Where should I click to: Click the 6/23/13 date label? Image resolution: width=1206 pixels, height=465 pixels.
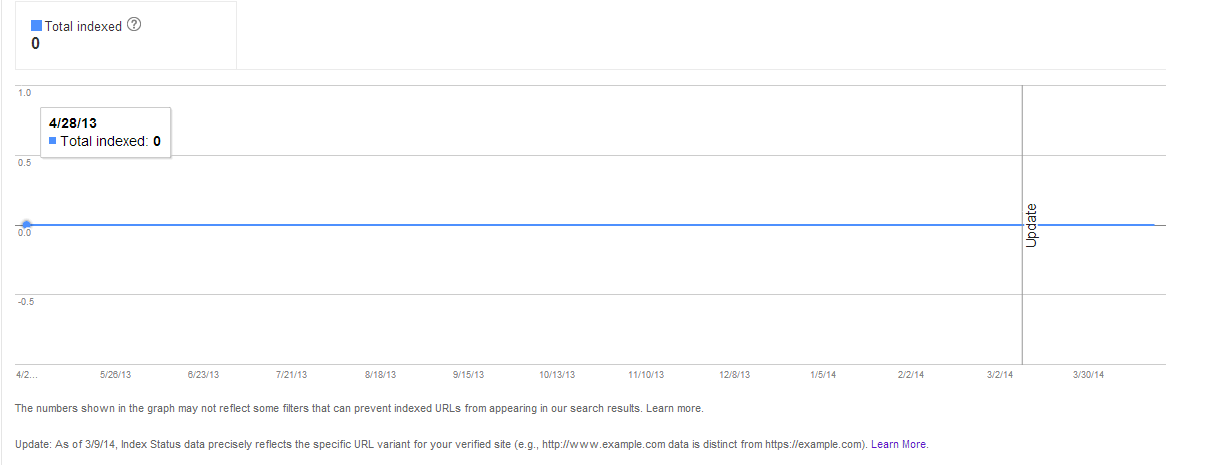[x=203, y=375]
